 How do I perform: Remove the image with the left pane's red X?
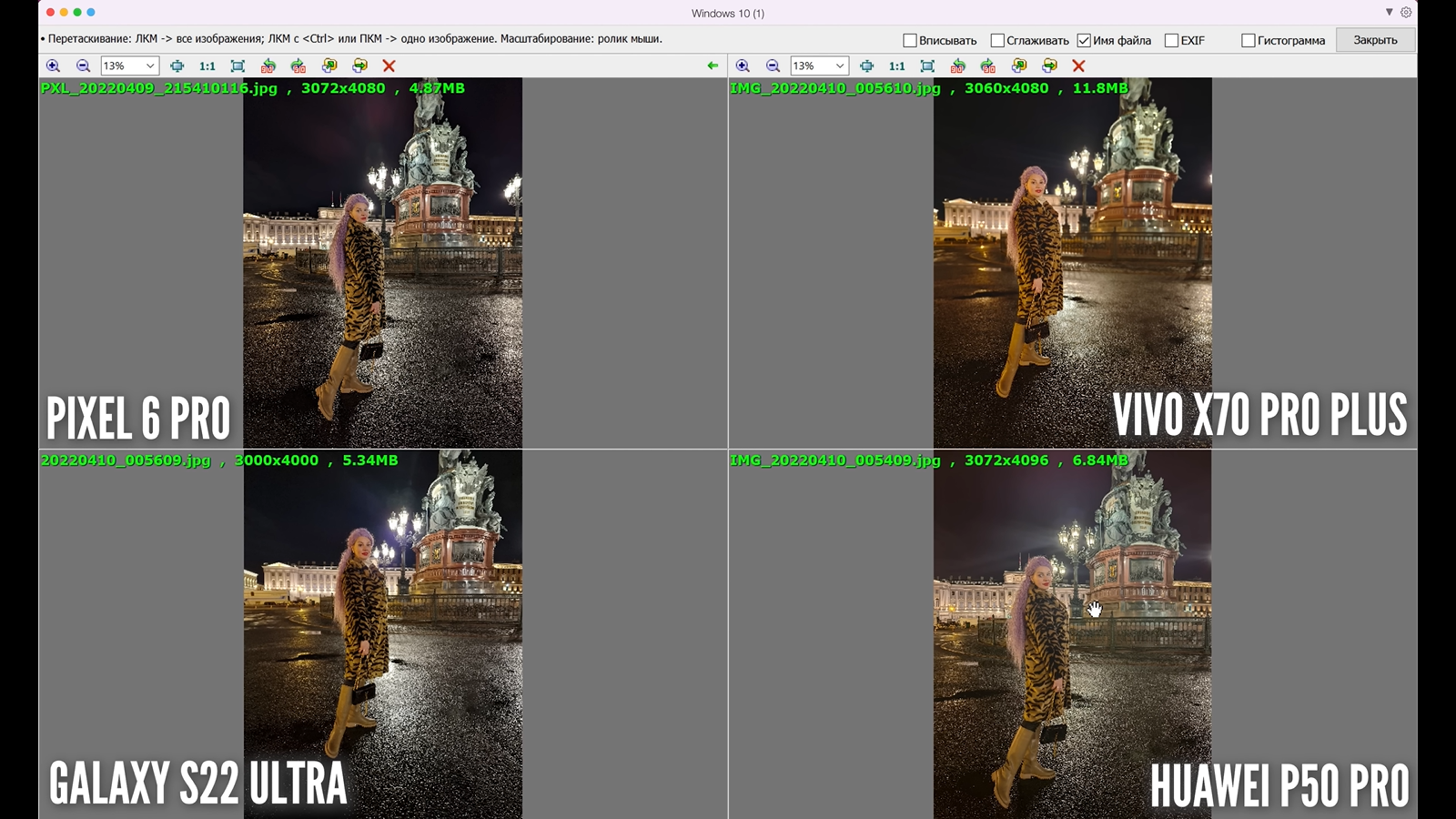point(389,66)
